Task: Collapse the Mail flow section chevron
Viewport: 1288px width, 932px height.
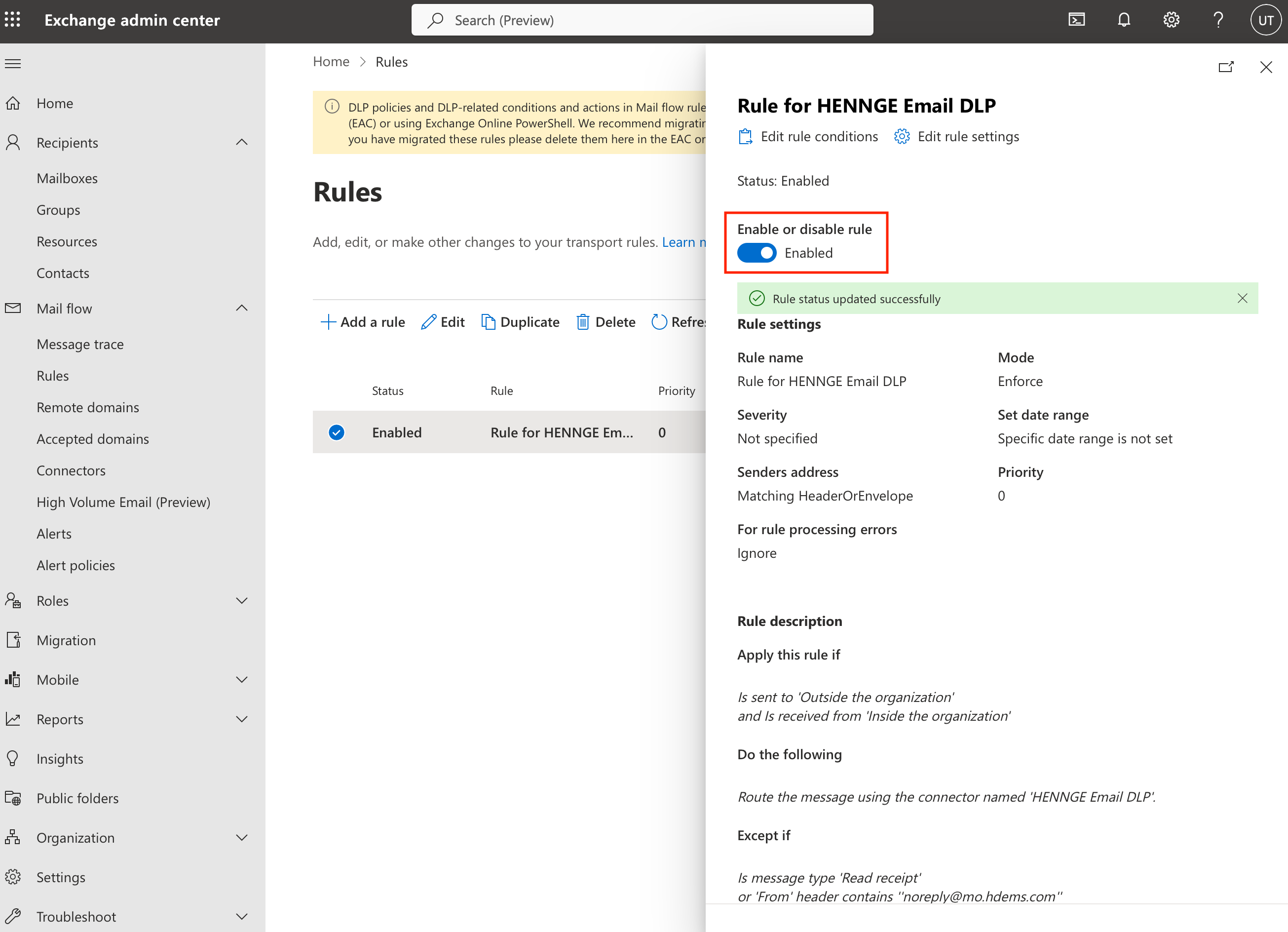Action: tap(242, 308)
